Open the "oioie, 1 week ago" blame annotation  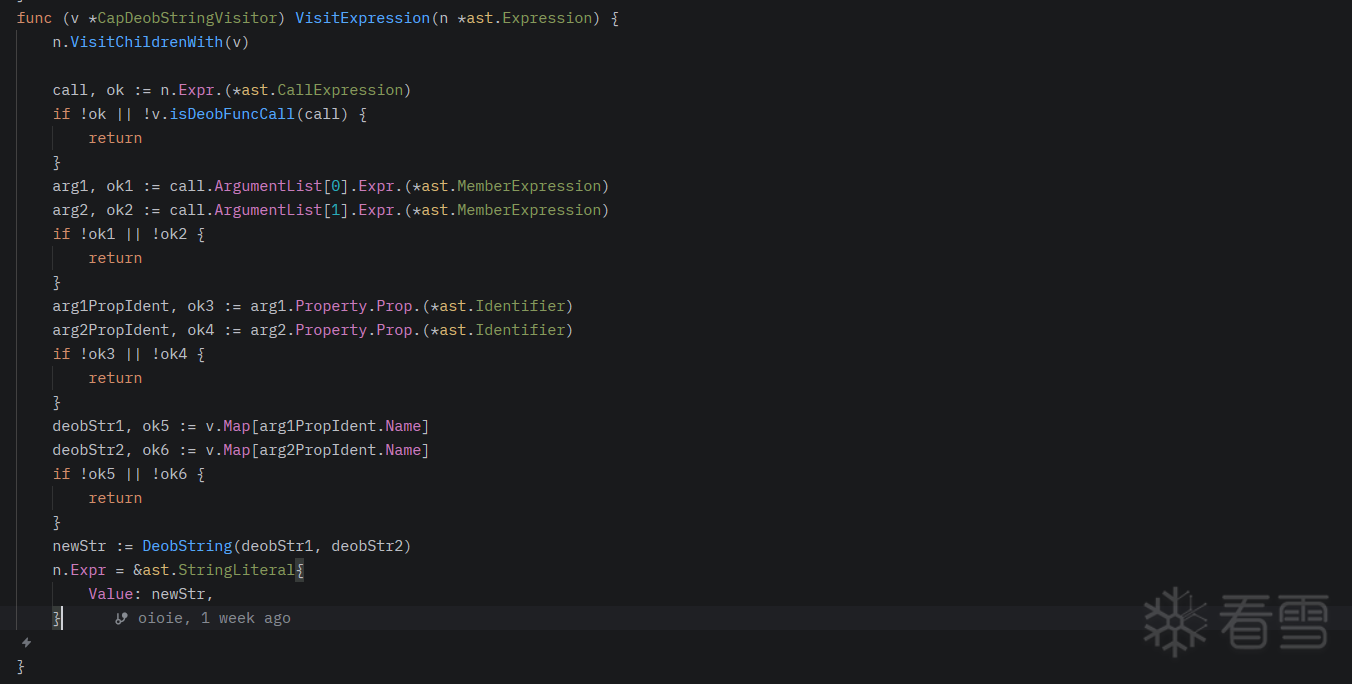click(x=214, y=618)
